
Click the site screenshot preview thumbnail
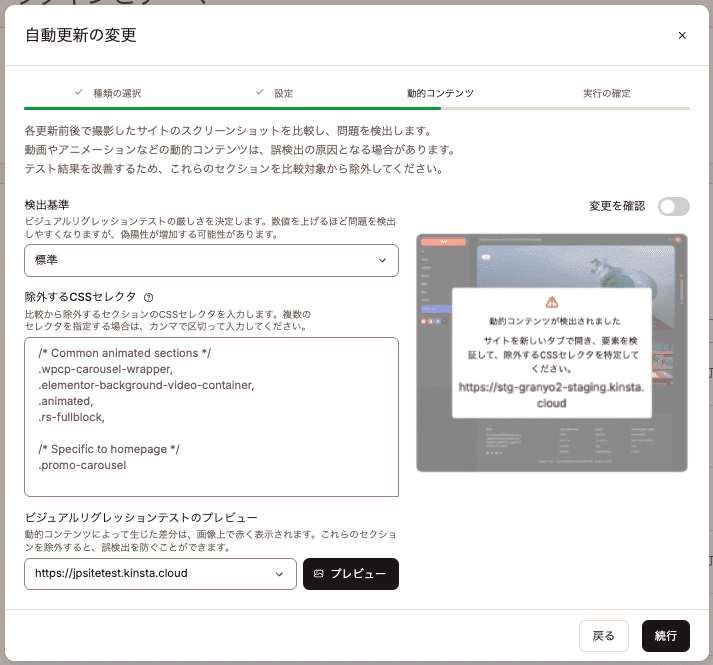click(552, 353)
